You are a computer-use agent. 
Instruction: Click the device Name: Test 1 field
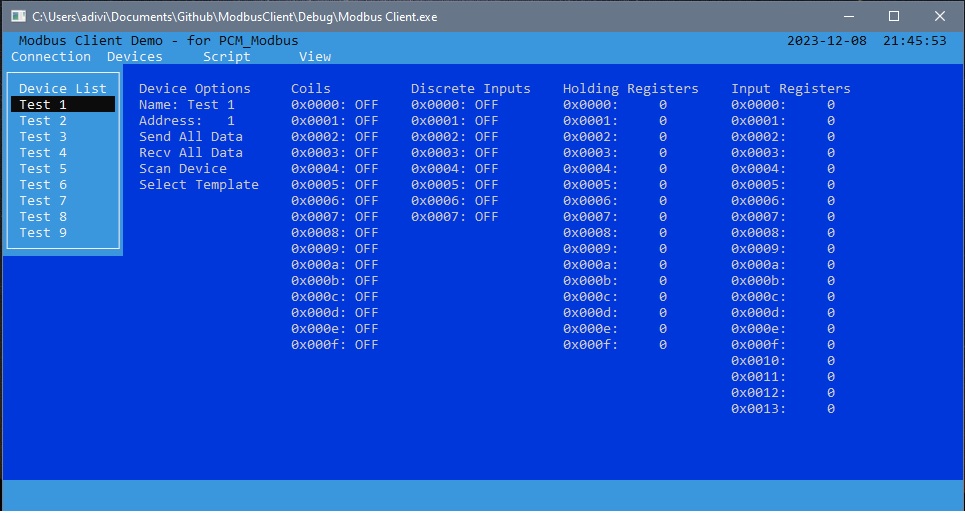pos(187,105)
